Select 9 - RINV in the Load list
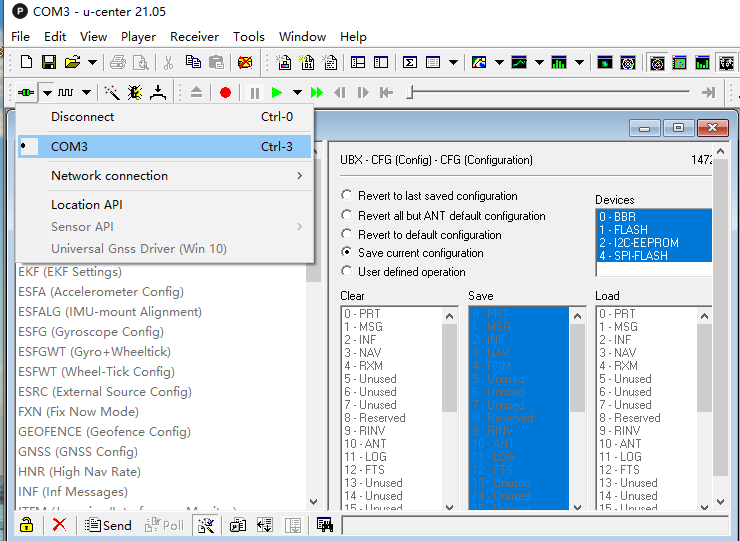The width and height of the screenshot is (740, 541). pos(647,431)
